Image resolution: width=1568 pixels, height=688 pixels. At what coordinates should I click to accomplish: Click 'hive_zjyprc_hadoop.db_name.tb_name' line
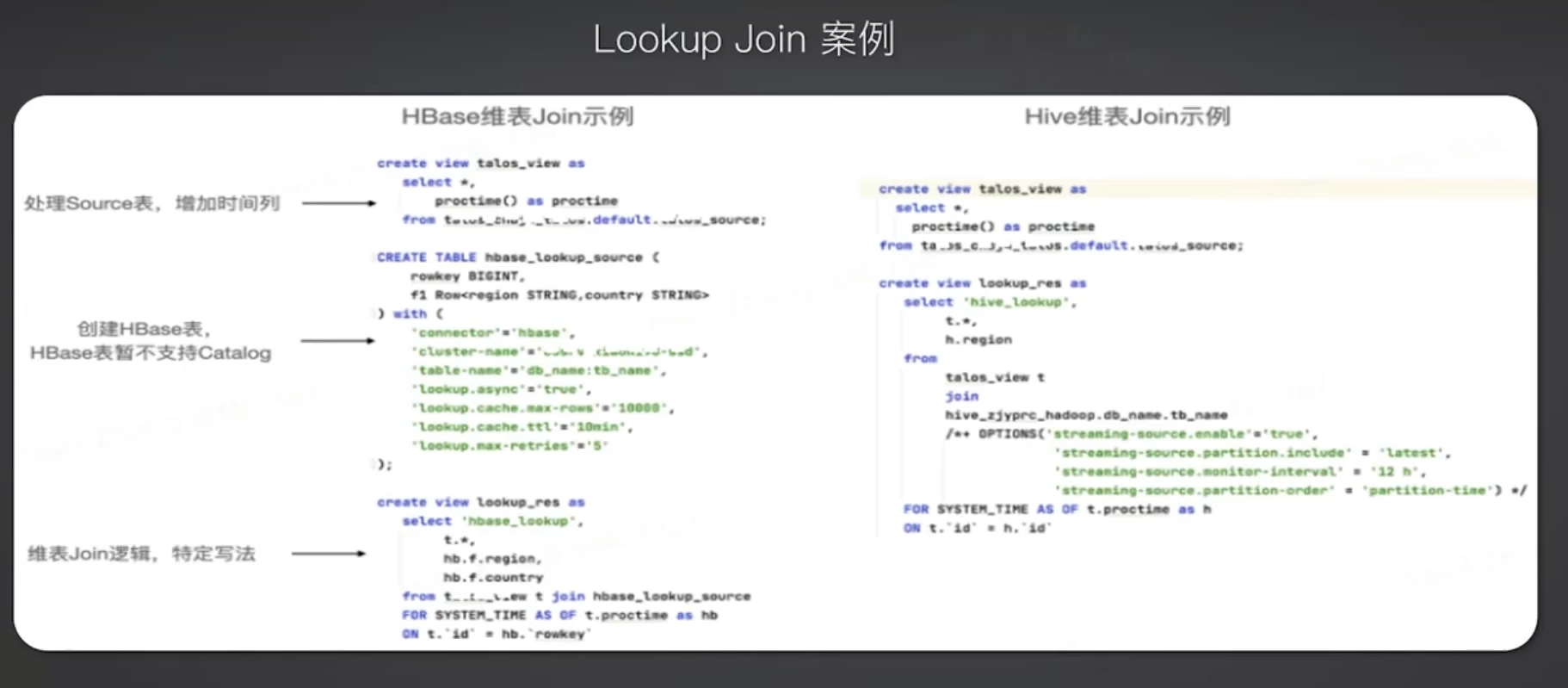click(x=1086, y=415)
